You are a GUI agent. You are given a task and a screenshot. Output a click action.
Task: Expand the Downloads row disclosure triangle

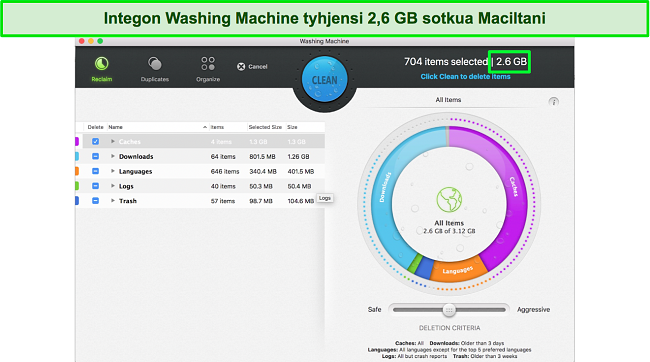[113, 156]
